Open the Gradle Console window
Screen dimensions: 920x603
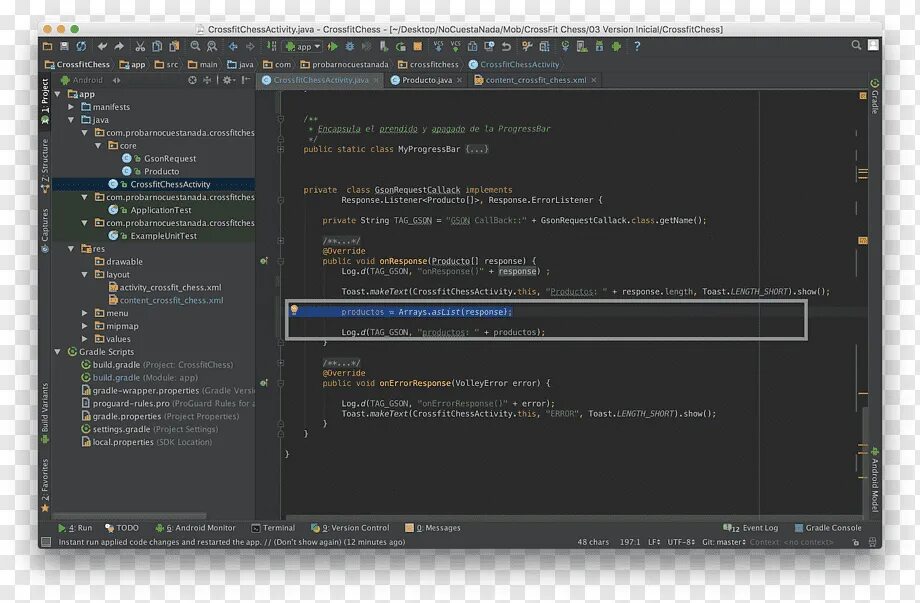(828, 528)
